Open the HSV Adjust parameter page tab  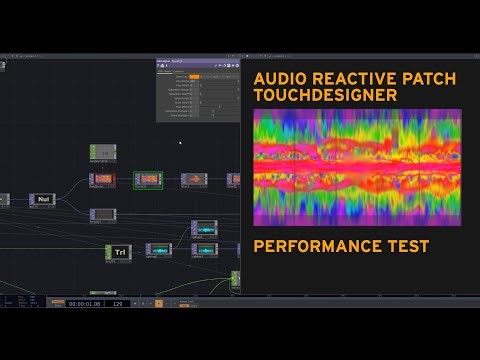coord(164,71)
